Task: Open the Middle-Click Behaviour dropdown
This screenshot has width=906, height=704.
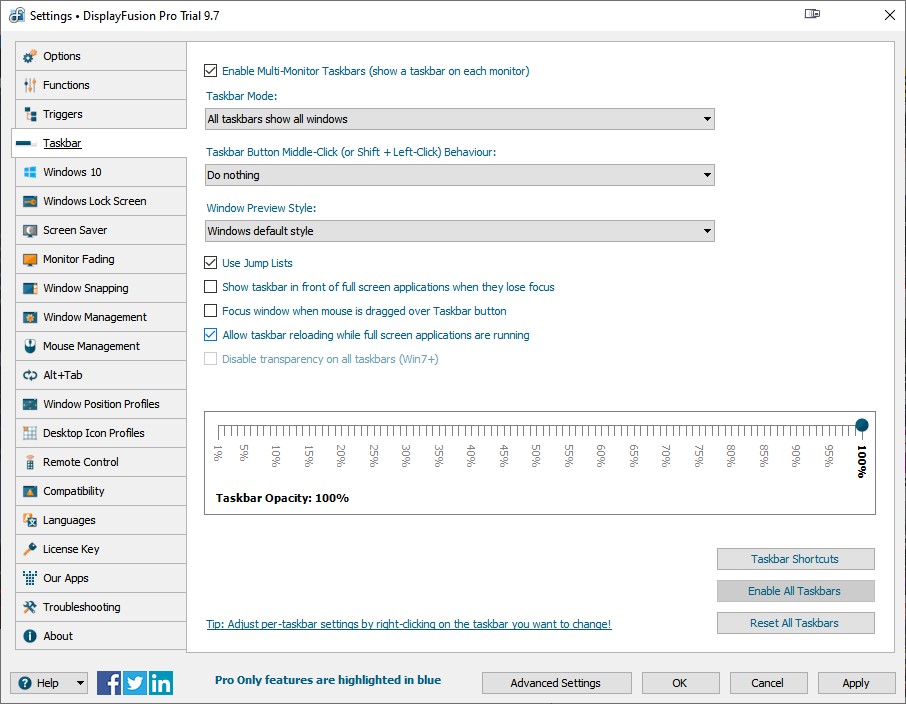Action: tap(460, 175)
